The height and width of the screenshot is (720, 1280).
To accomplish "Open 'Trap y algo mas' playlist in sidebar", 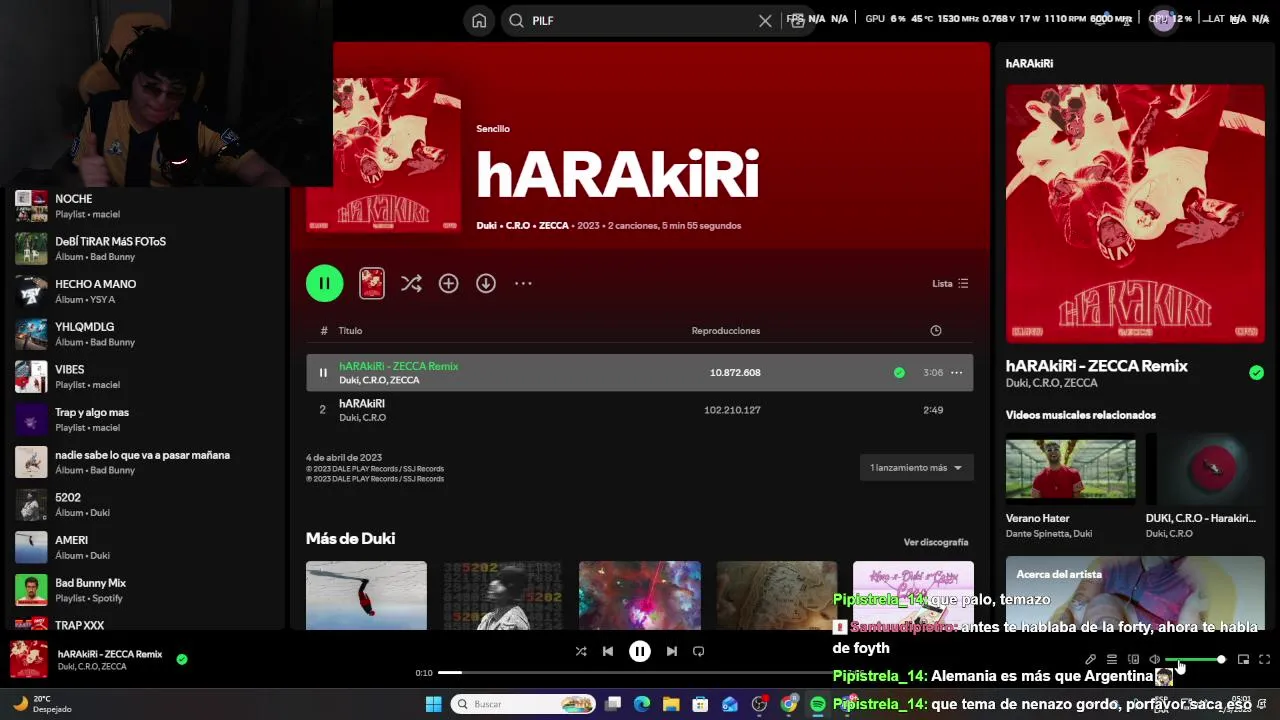I will pos(145,419).
